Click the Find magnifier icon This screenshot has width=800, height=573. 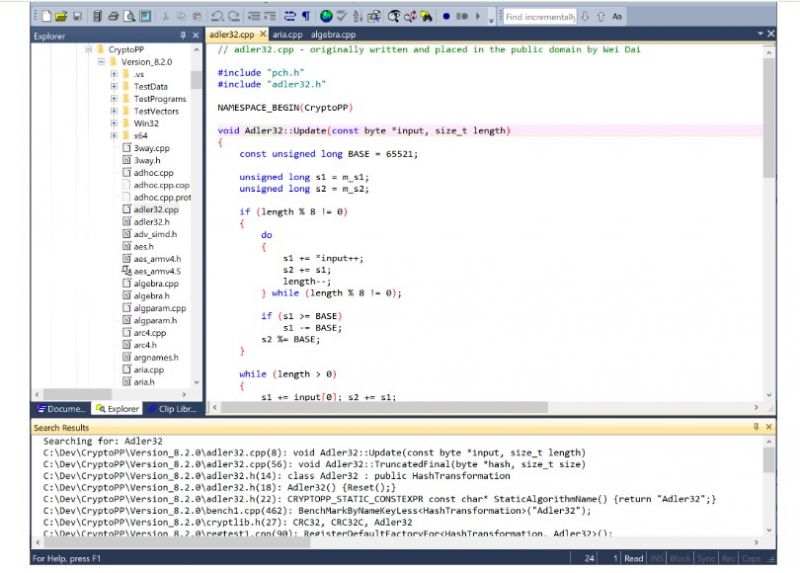394,16
